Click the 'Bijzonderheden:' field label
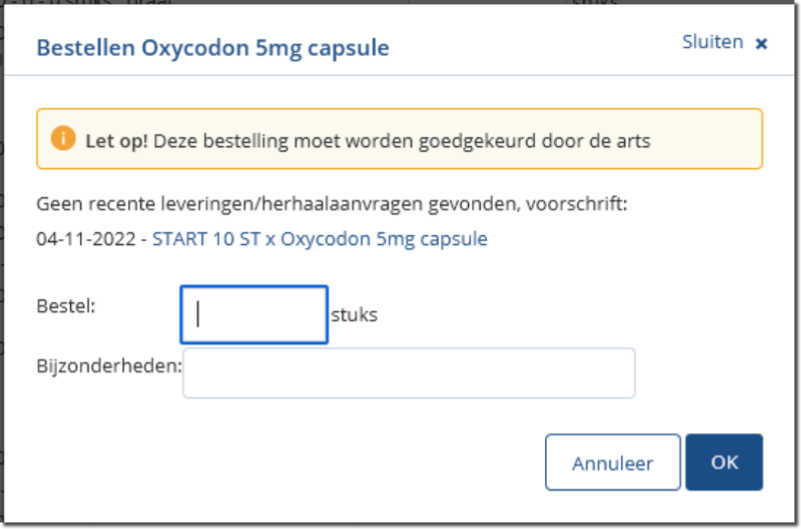801x529 pixels. (x=109, y=365)
